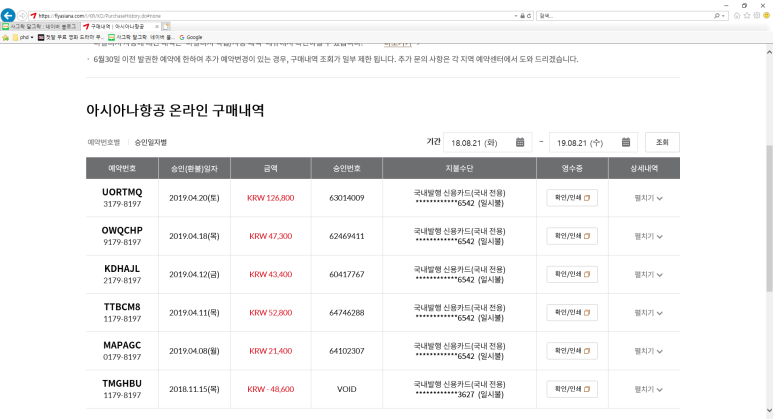Switch to the 사그락 달그락 네이버 블로그 tab
Screen dimensions: 773x419
coord(40,26)
